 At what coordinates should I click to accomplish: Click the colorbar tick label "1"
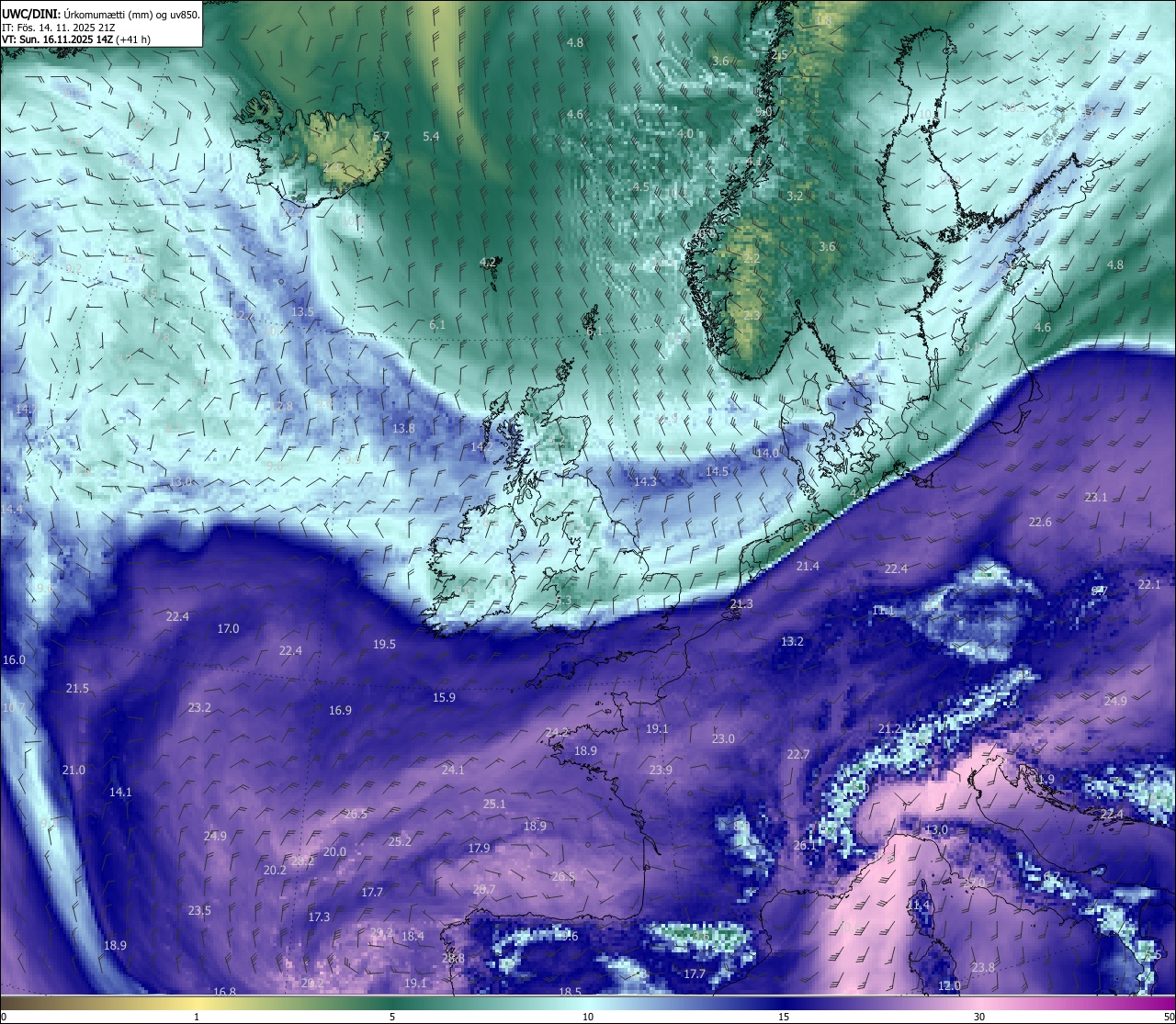[x=197, y=1017]
